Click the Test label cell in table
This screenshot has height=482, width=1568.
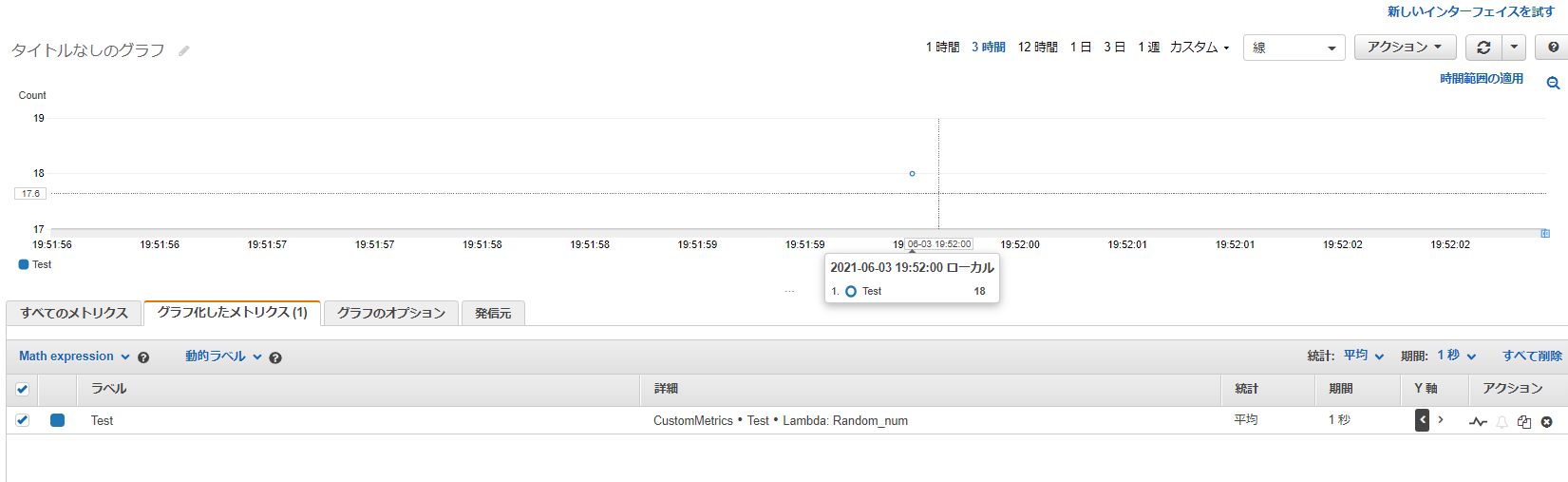point(102,420)
